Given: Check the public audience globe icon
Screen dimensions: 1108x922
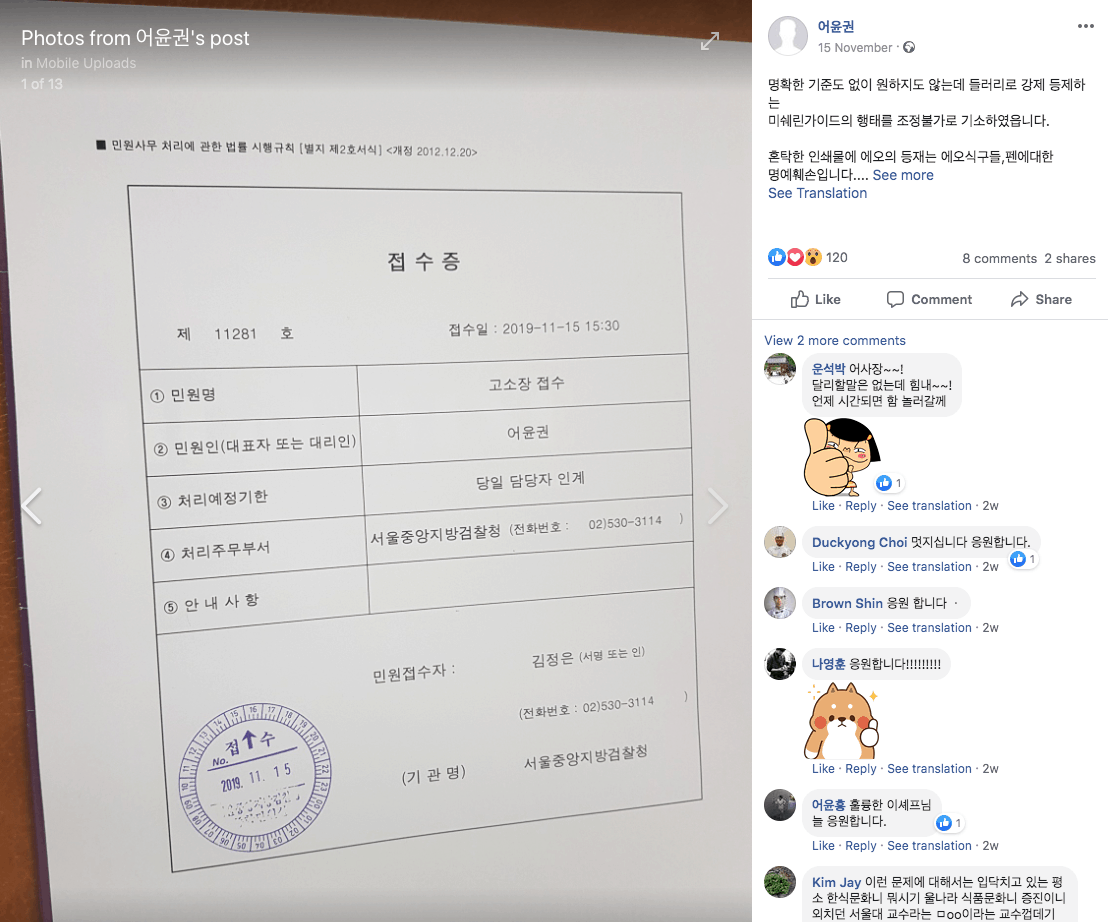Looking at the screenshot, I should click(909, 47).
